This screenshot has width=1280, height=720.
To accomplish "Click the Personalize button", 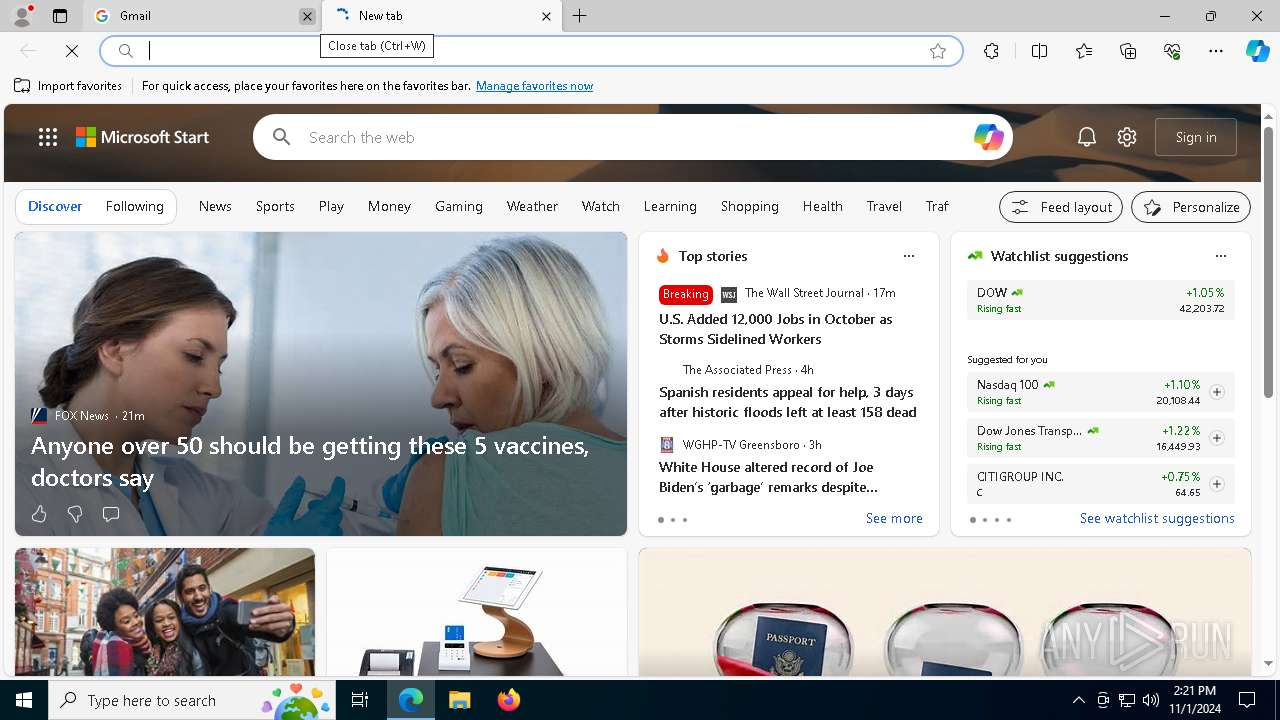I will 1191,207.
